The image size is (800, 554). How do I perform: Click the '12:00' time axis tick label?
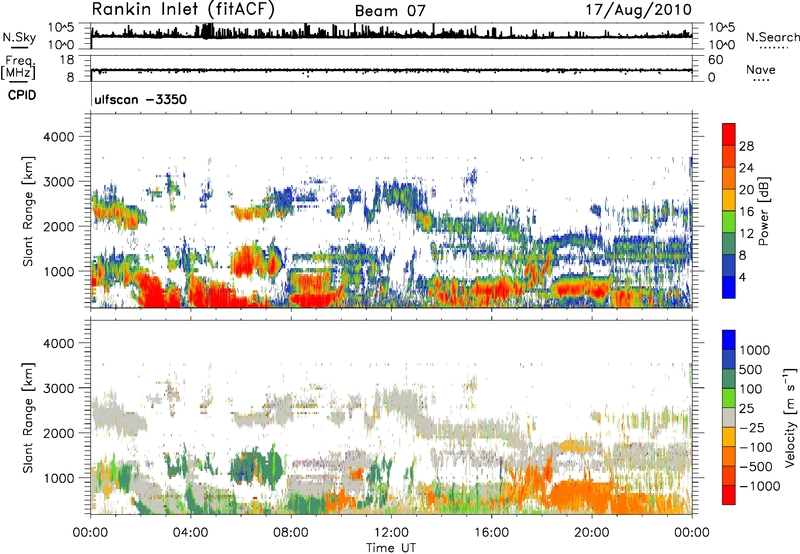click(391, 533)
